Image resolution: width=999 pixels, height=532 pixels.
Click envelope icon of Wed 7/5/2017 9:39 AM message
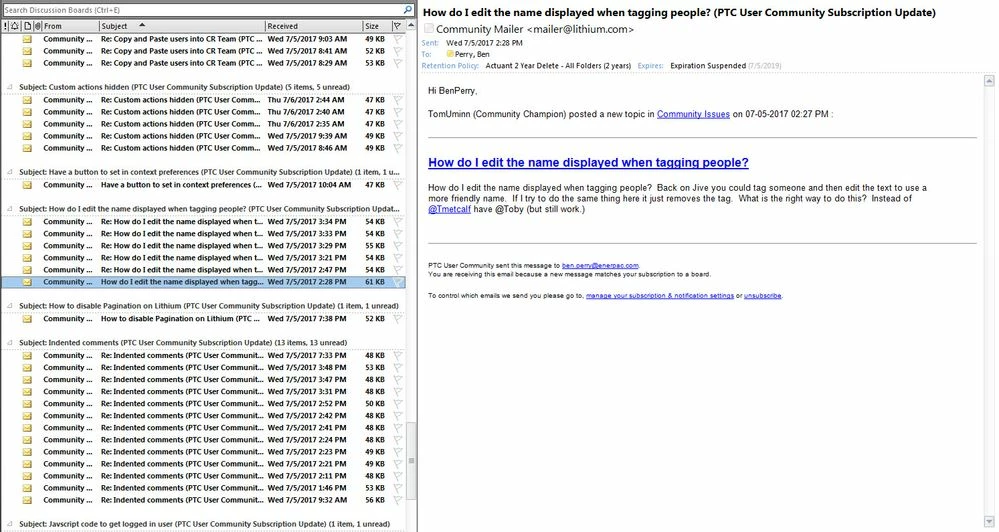click(x=27, y=136)
